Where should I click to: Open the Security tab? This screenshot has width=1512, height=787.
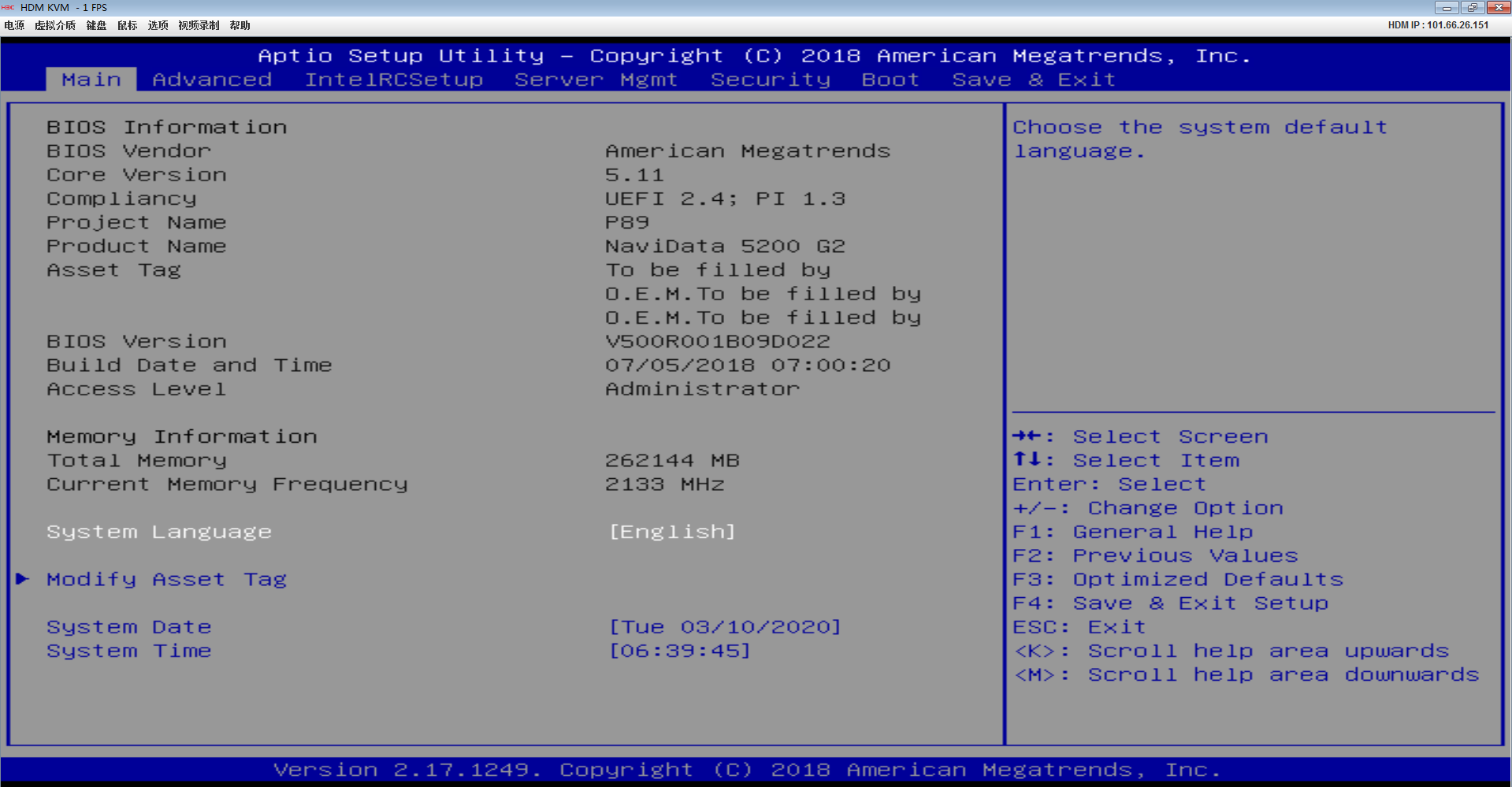771,80
